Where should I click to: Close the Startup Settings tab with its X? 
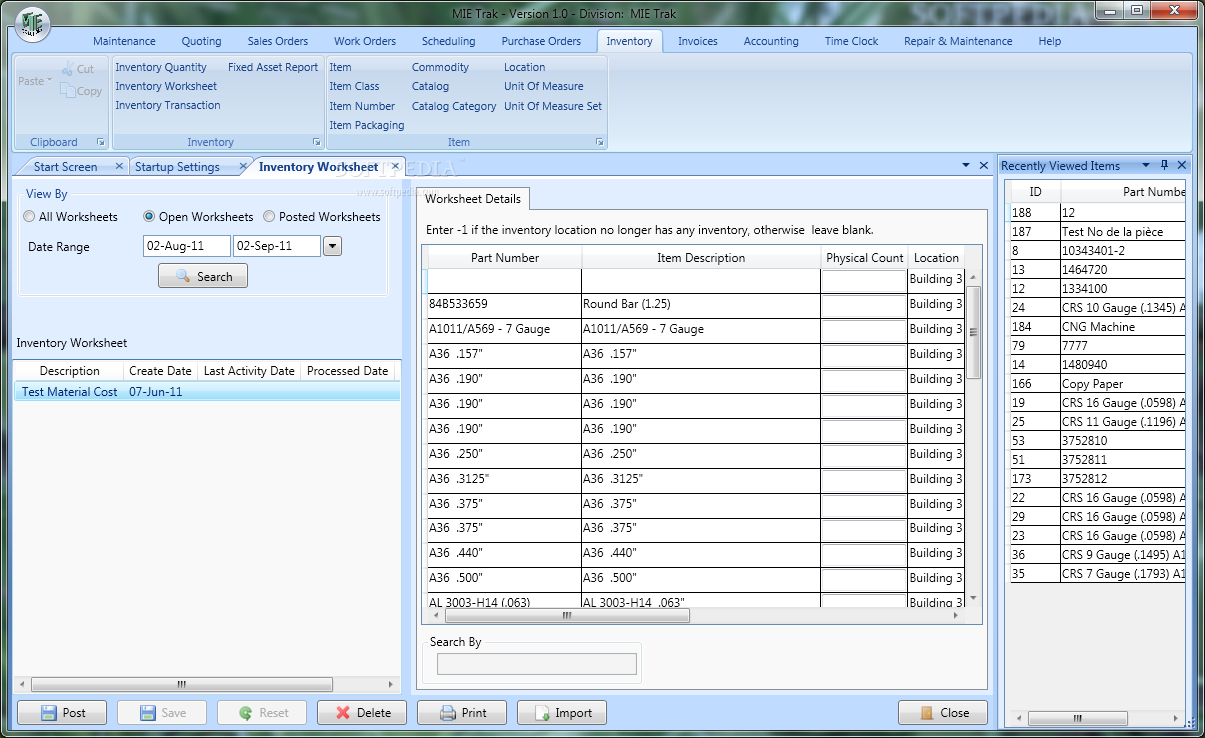pyautogui.click(x=241, y=167)
